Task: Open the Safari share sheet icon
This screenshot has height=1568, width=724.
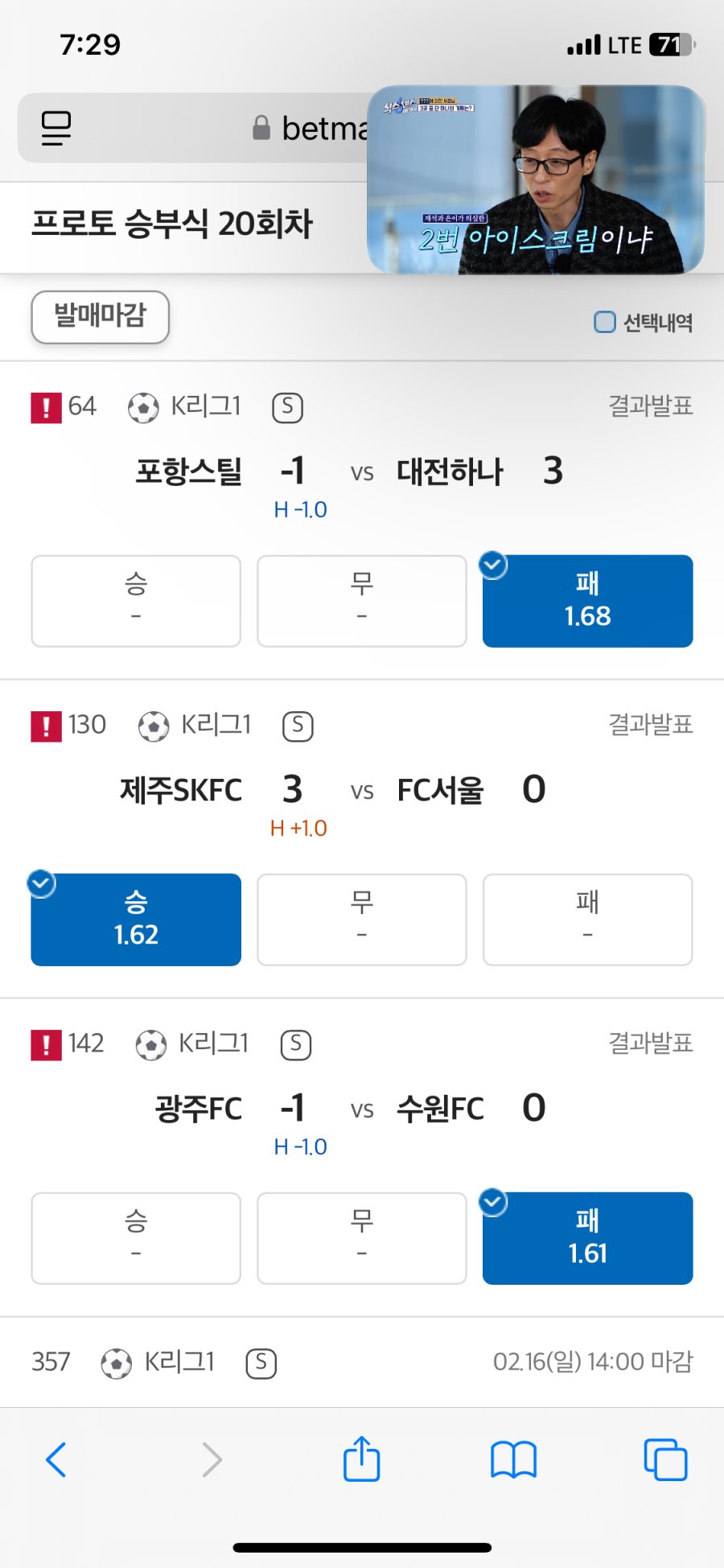Action: pyautogui.click(x=361, y=1458)
